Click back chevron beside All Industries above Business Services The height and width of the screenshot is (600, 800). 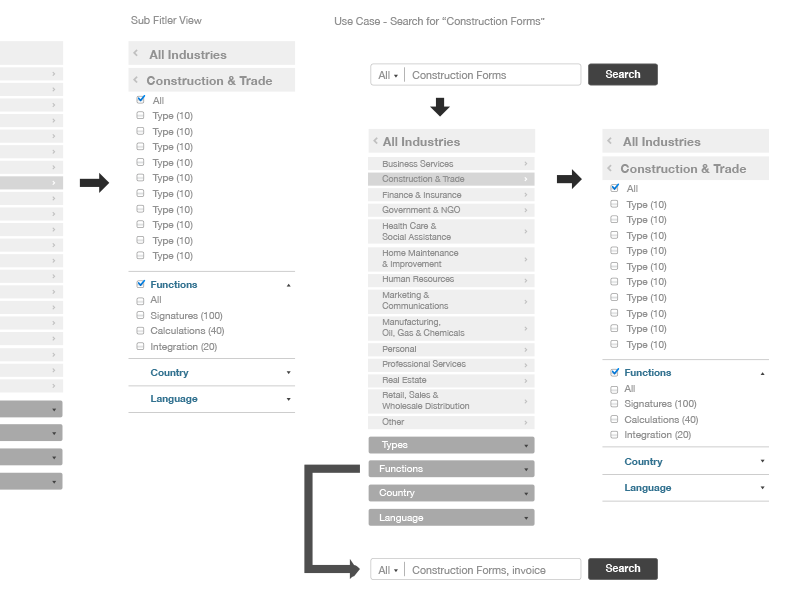375,141
